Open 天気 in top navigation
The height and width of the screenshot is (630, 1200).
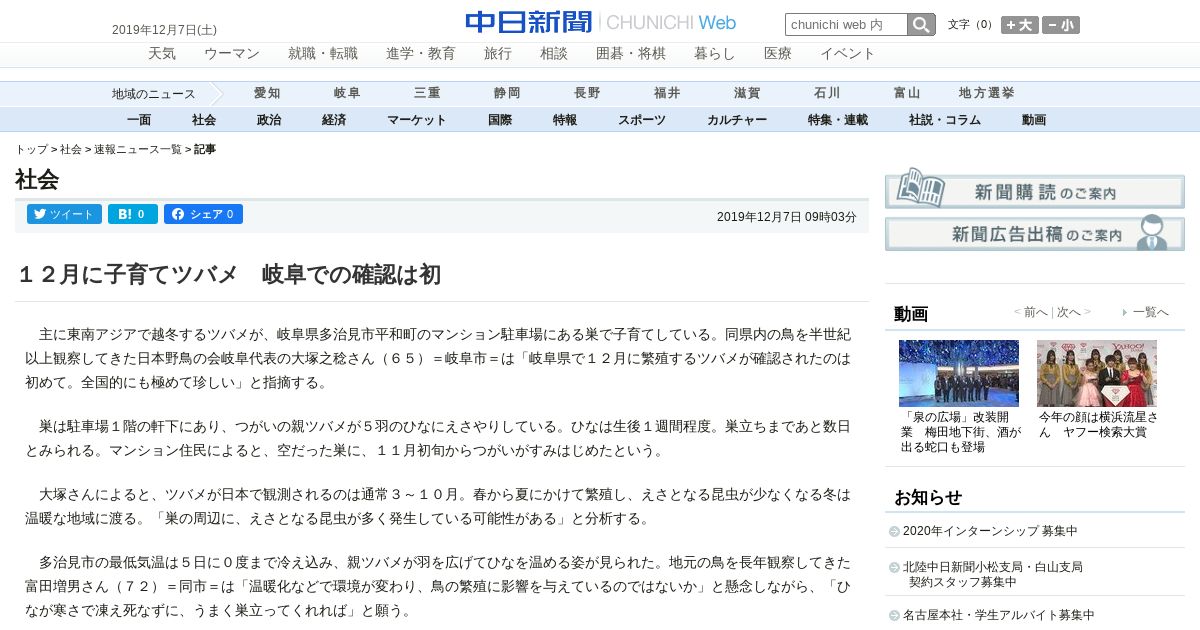click(162, 54)
